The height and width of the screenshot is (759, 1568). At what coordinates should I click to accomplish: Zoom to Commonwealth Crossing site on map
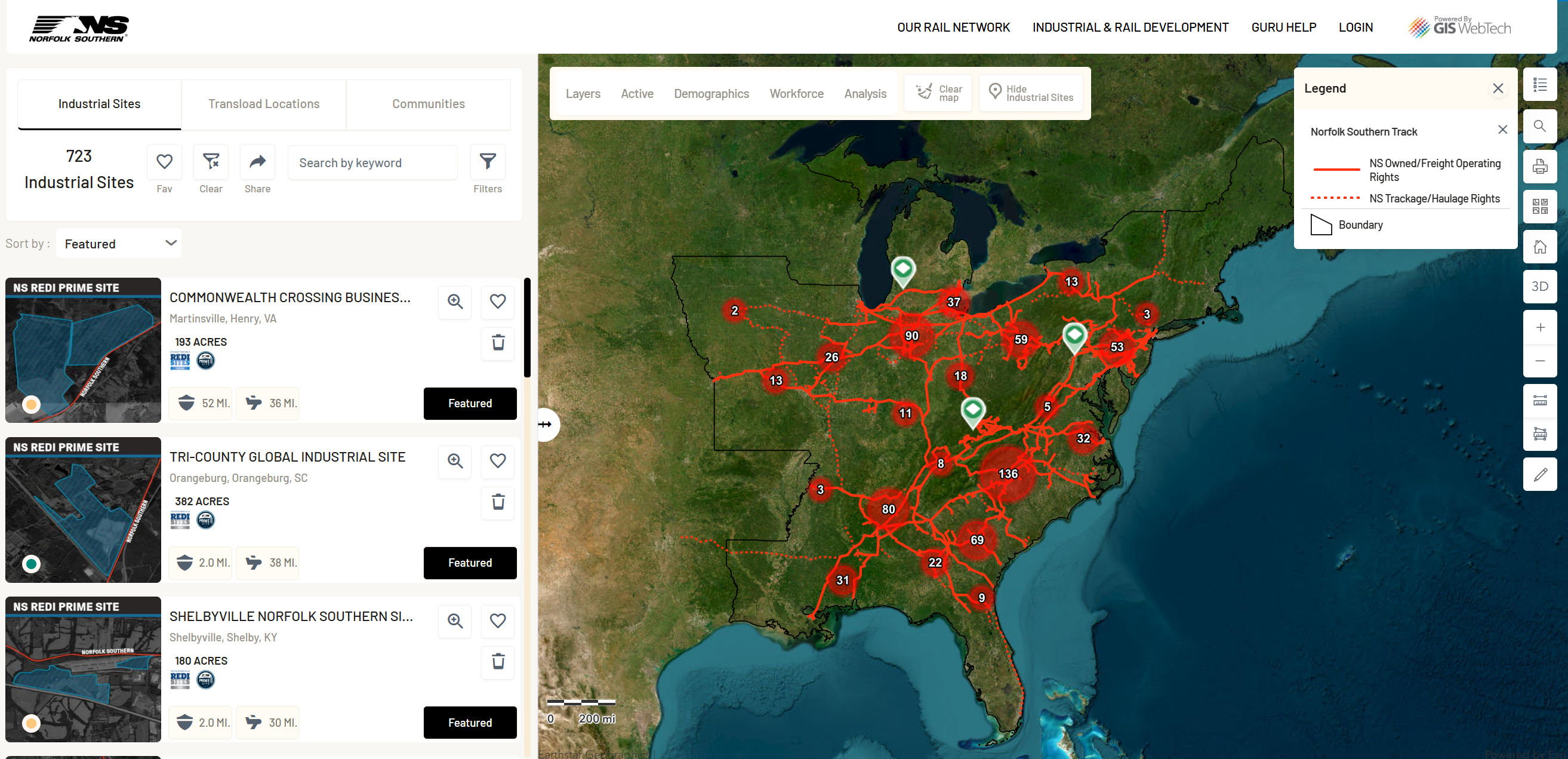coord(455,302)
